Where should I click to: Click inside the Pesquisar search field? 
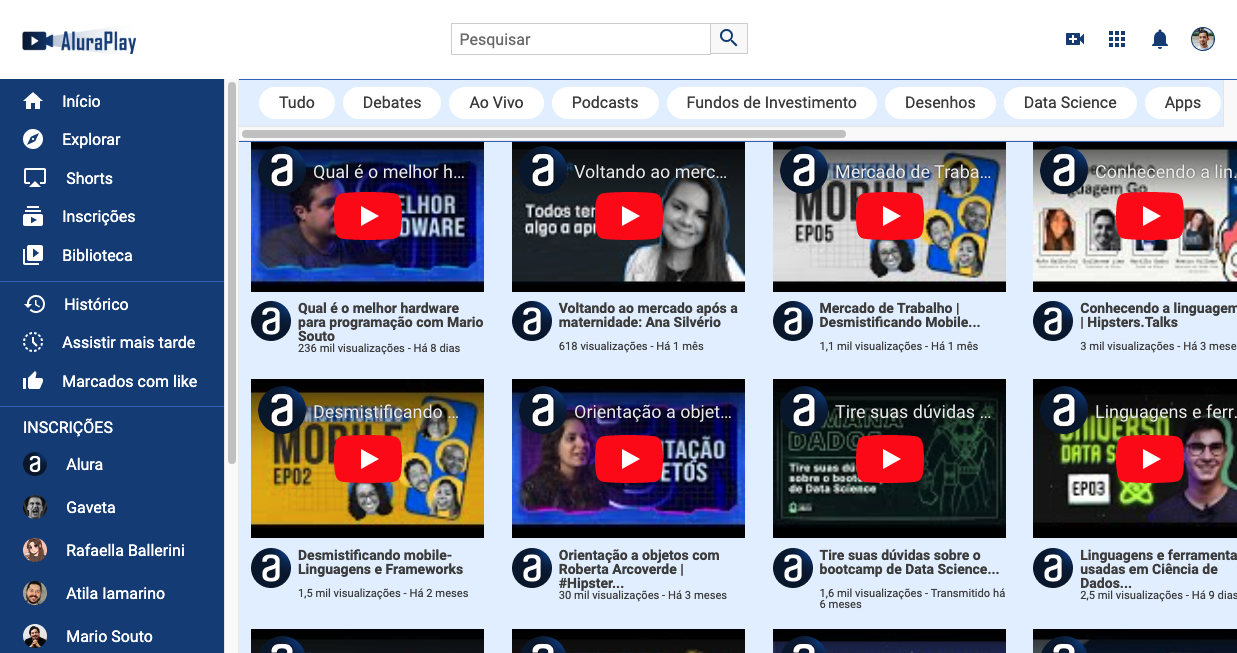tap(580, 39)
